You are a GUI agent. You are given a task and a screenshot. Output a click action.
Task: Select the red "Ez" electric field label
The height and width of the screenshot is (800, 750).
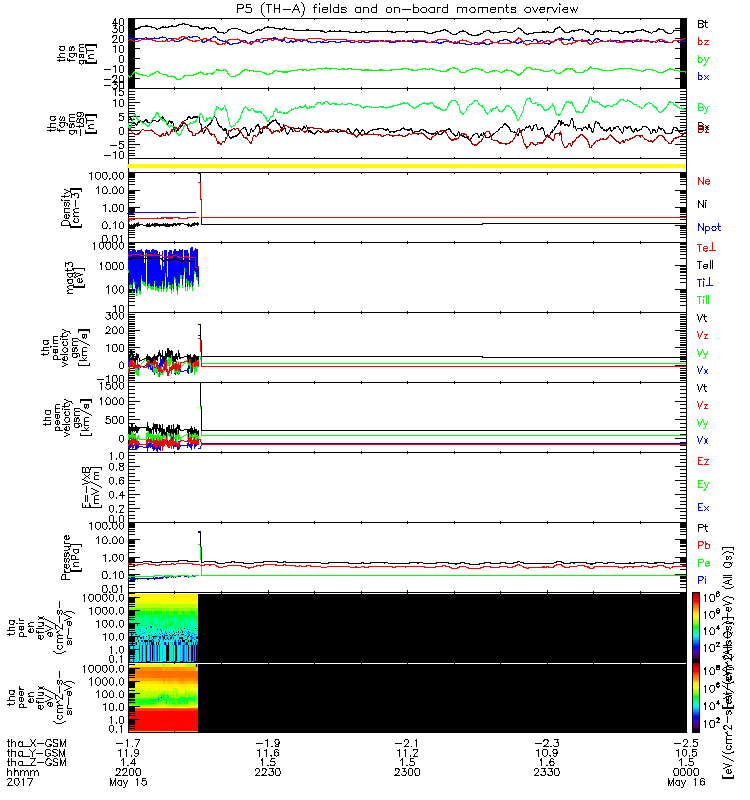click(x=703, y=461)
